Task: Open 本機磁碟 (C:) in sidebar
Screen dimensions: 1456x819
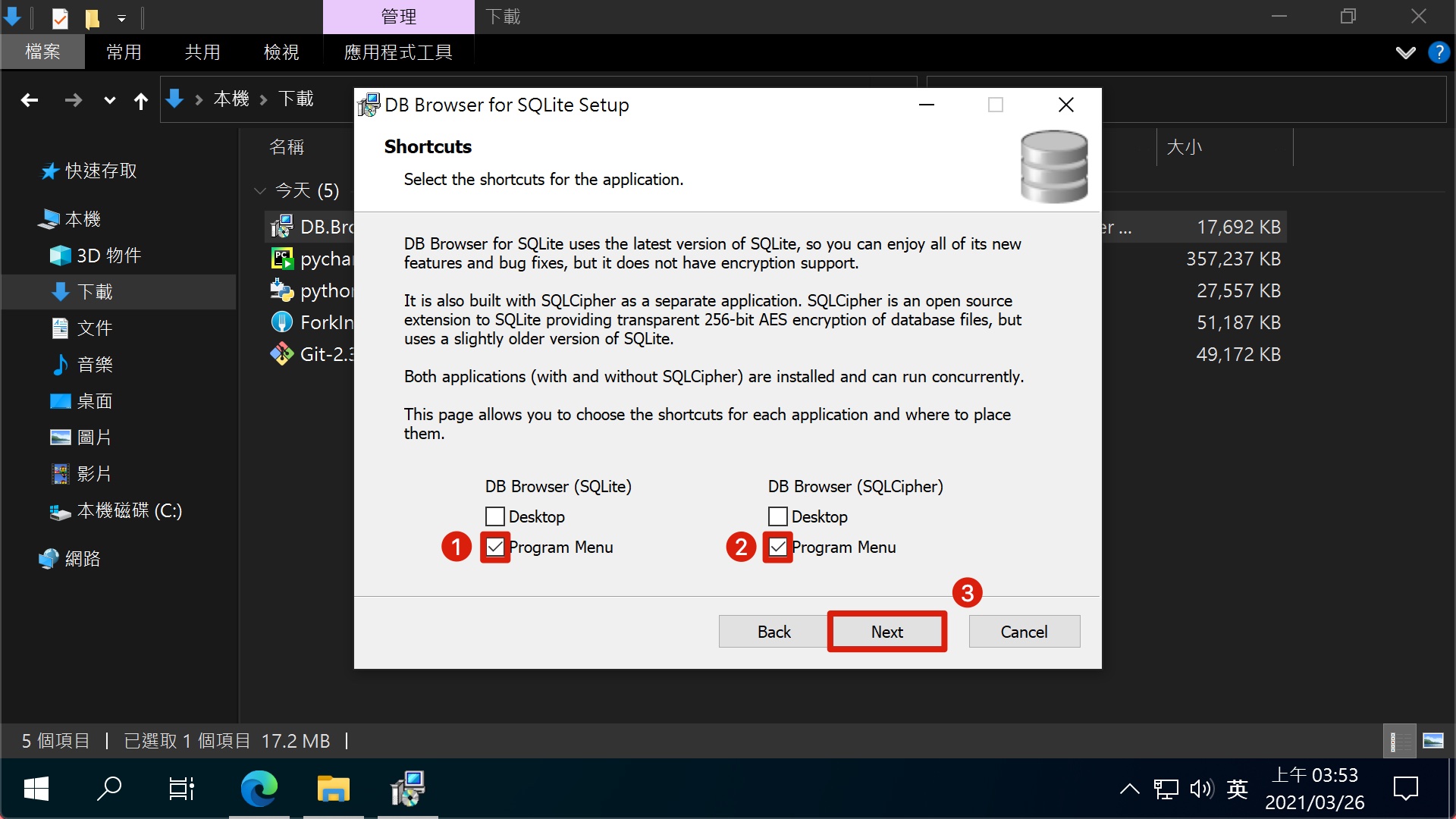Action: (x=116, y=510)
